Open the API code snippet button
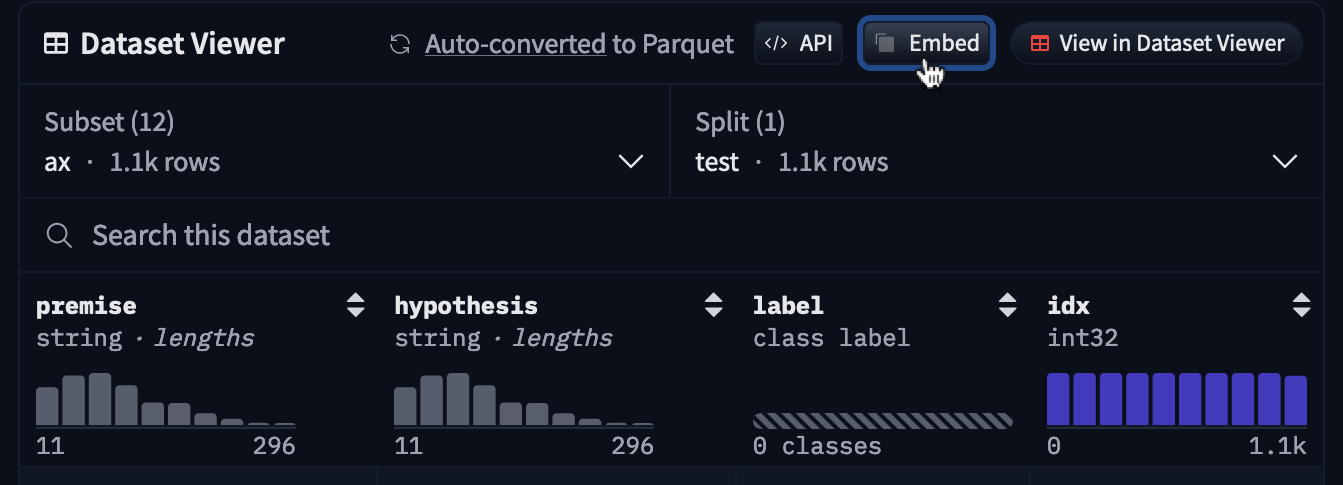1343x485 pixels. click(798, 44)
